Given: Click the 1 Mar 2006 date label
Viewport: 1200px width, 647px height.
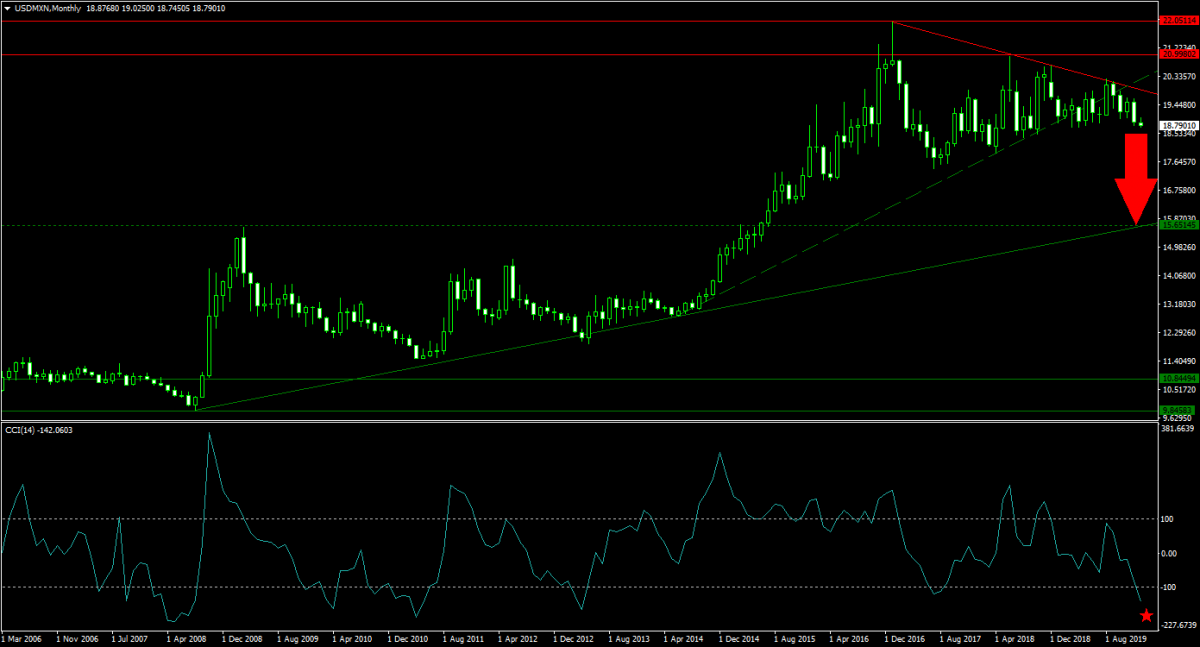Looking at the screenshot, I should (x=24, y=637).
